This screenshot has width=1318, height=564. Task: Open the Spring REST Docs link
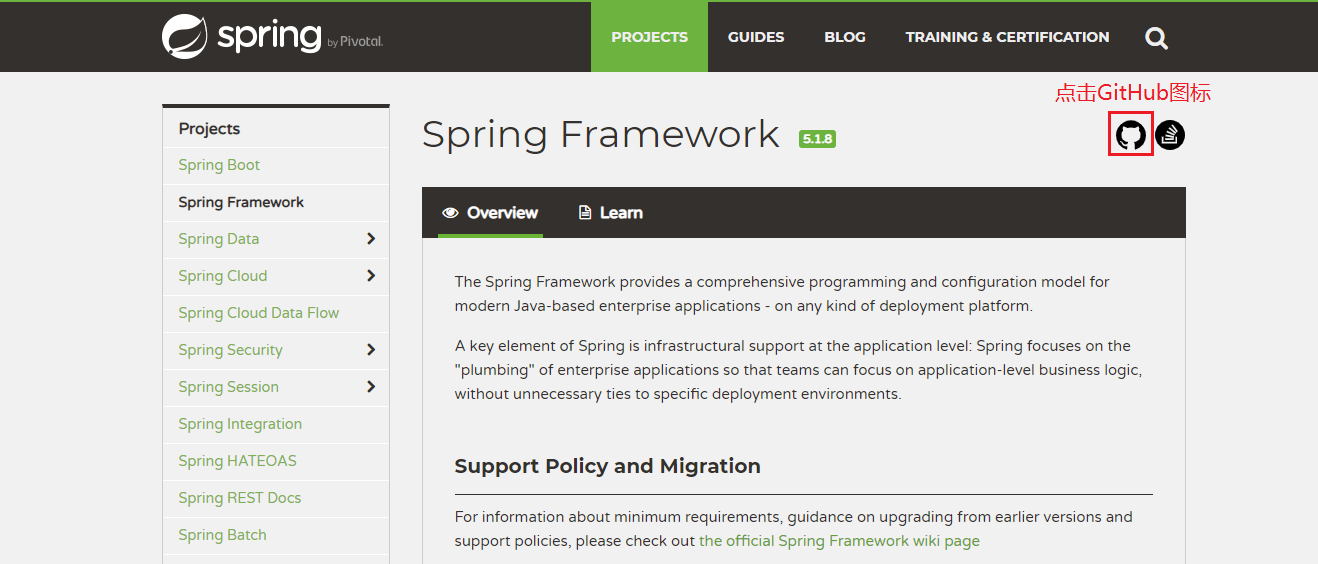(x=239, y=498)
